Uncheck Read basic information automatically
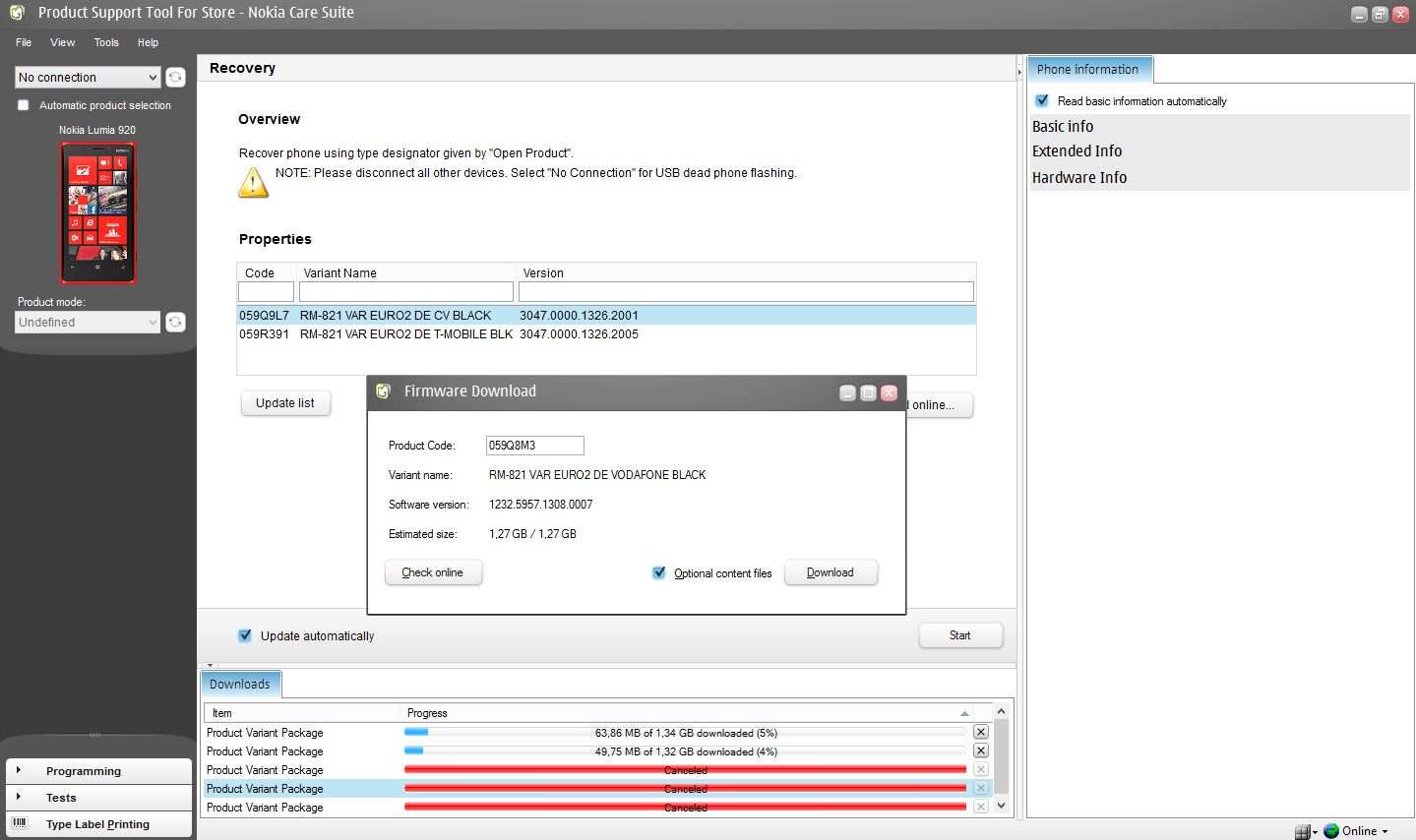The height and width of the screenshot is (840, 1416). click(1042, 100)
